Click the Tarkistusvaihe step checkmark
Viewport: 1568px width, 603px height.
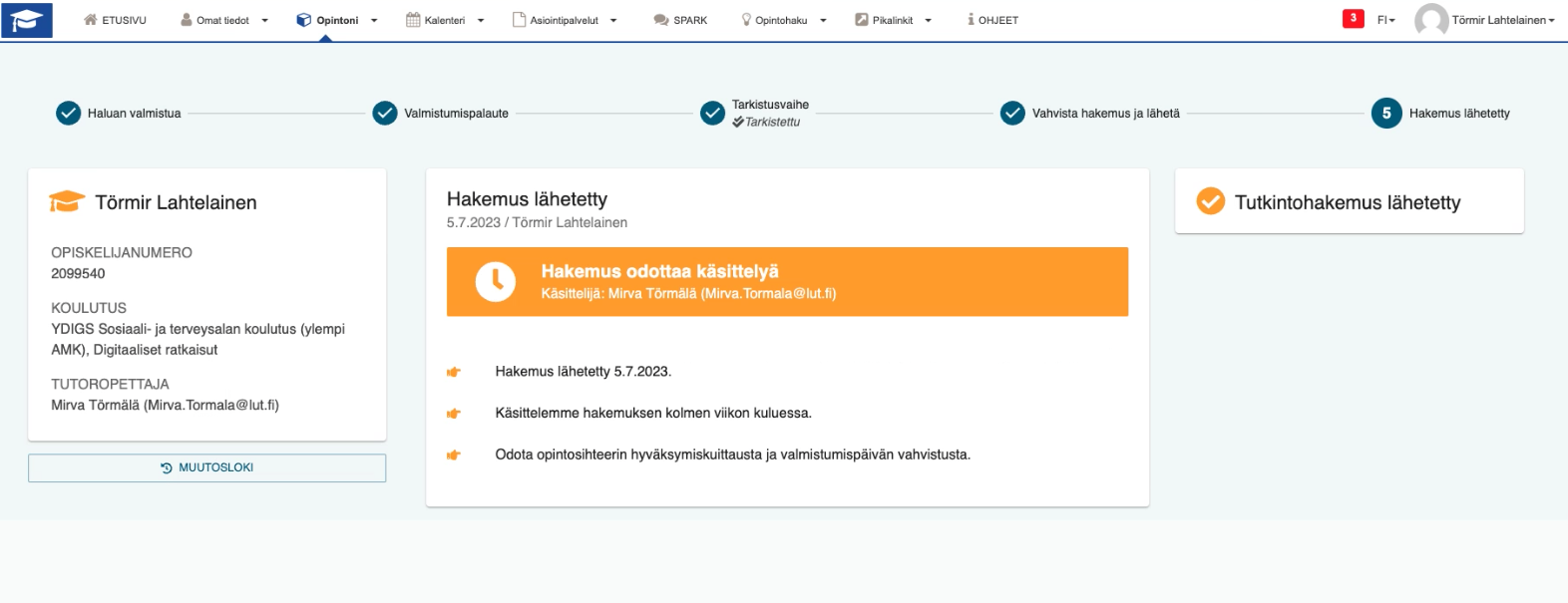pyautogui.click(x=712, y=113)
